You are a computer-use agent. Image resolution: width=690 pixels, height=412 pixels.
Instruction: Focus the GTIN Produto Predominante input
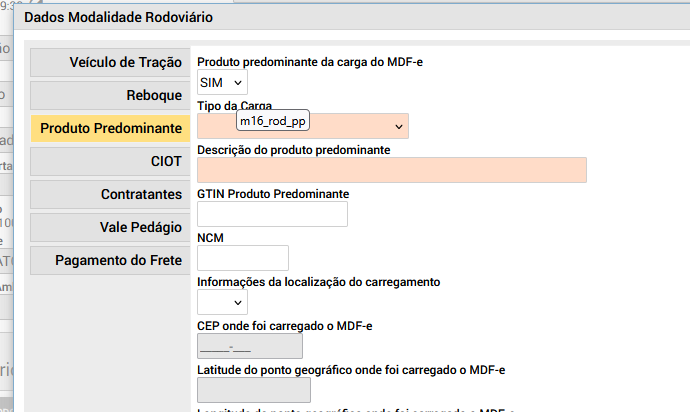(x=272, y=214)
